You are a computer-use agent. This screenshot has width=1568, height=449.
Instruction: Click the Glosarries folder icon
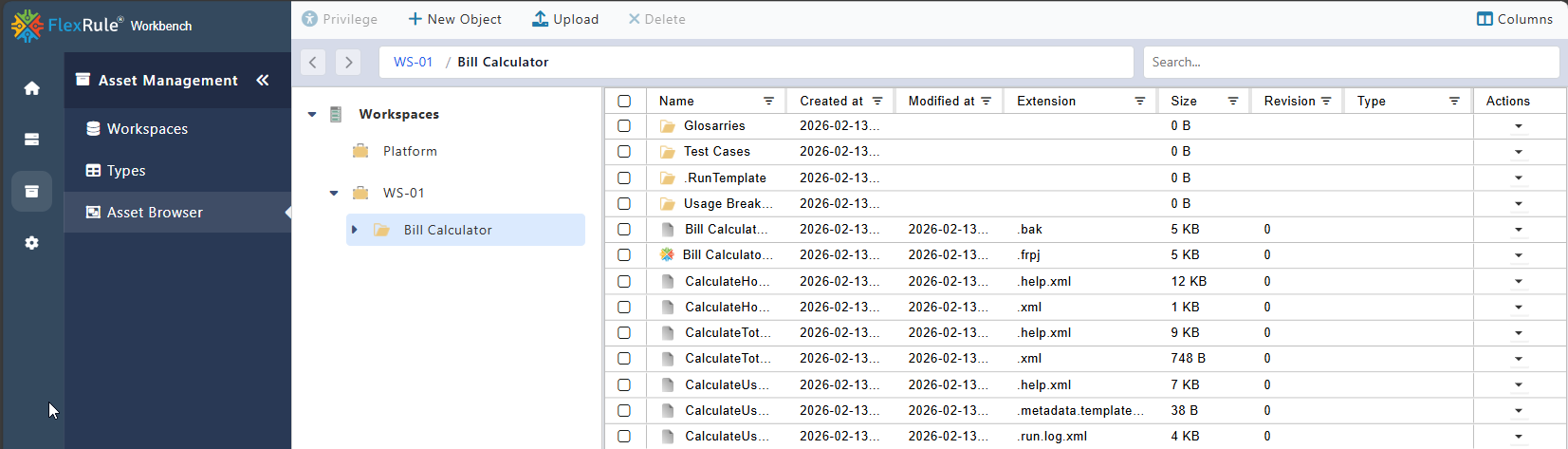[x=668, y=126]
